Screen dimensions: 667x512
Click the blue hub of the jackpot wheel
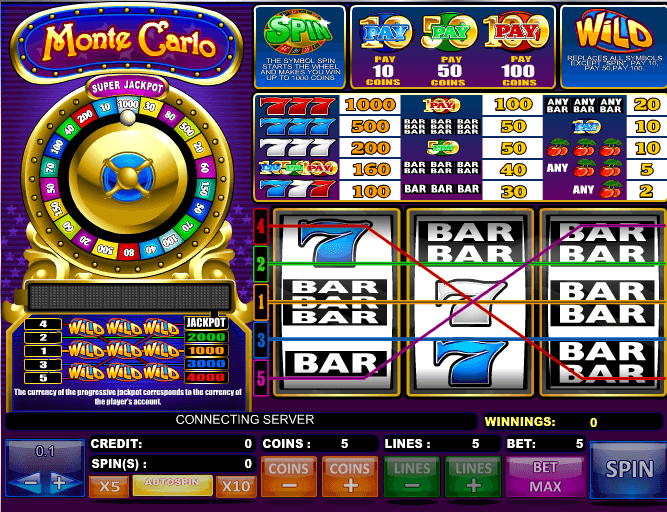tap(128, 177)
